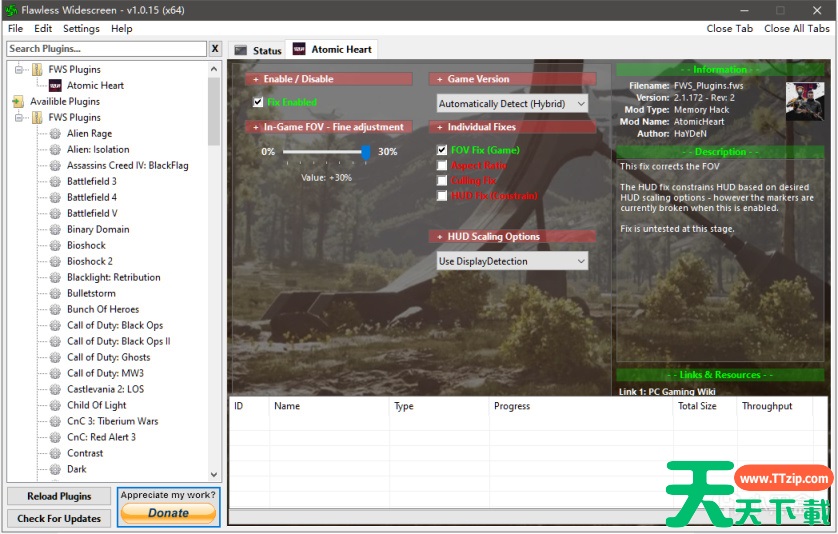Click the Progress column header

click(580, 406)
